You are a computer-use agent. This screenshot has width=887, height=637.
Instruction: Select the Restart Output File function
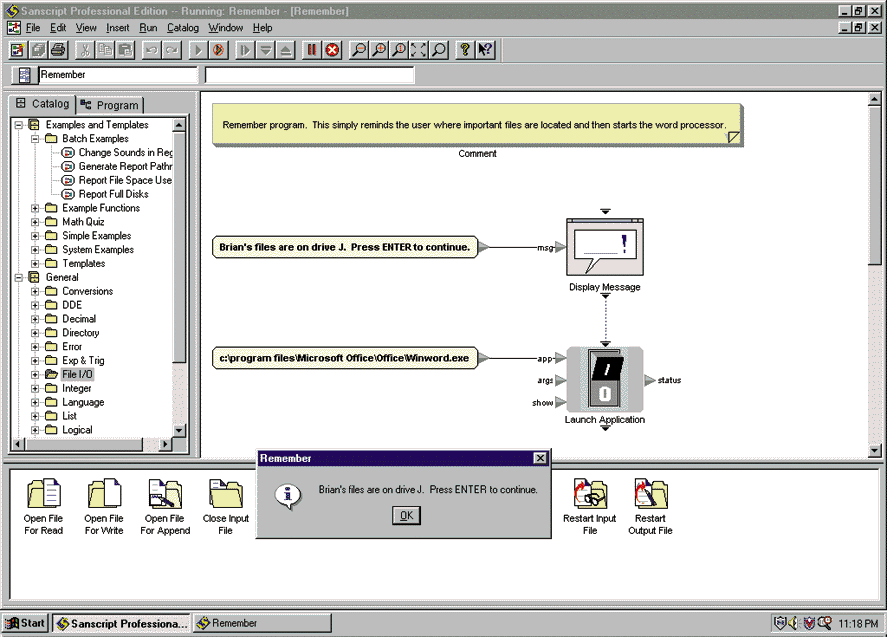[650, 506]
